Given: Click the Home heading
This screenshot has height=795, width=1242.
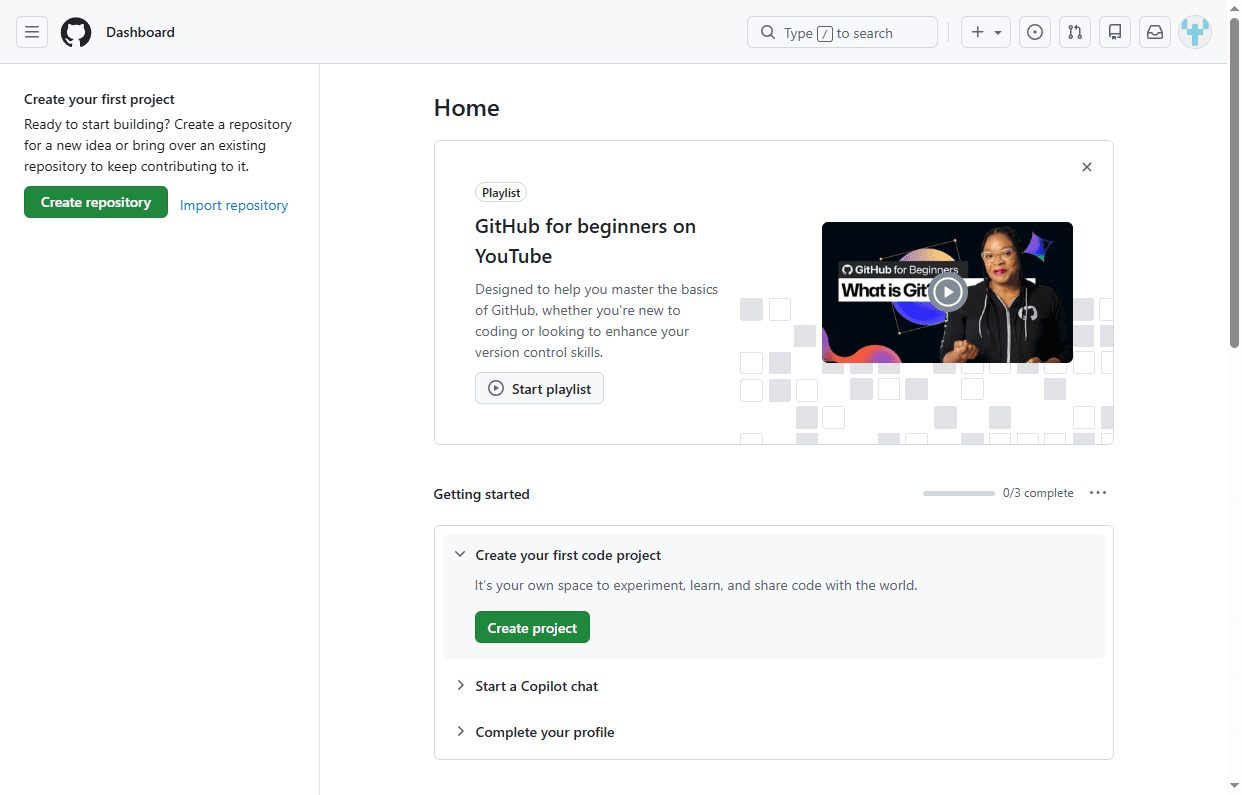Looking at the screenshot, I should (x=467, y=108).
